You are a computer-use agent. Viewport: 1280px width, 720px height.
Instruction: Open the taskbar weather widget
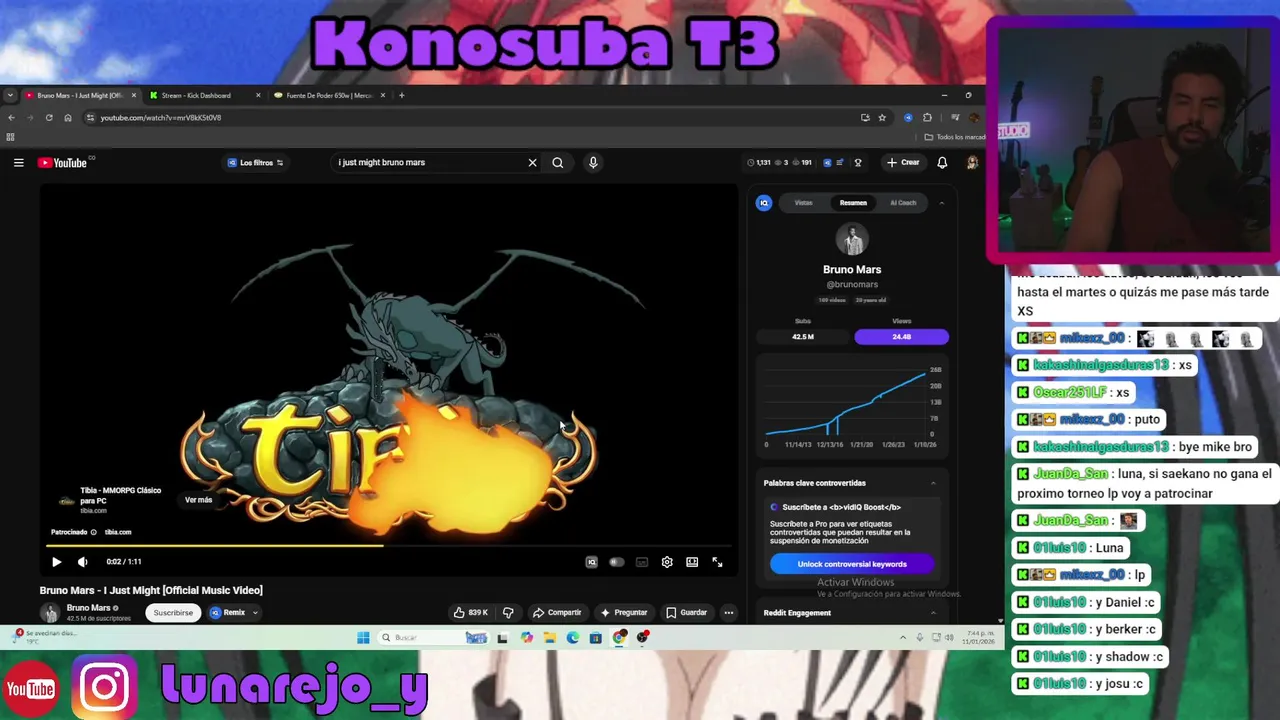(x=45, y=637)
